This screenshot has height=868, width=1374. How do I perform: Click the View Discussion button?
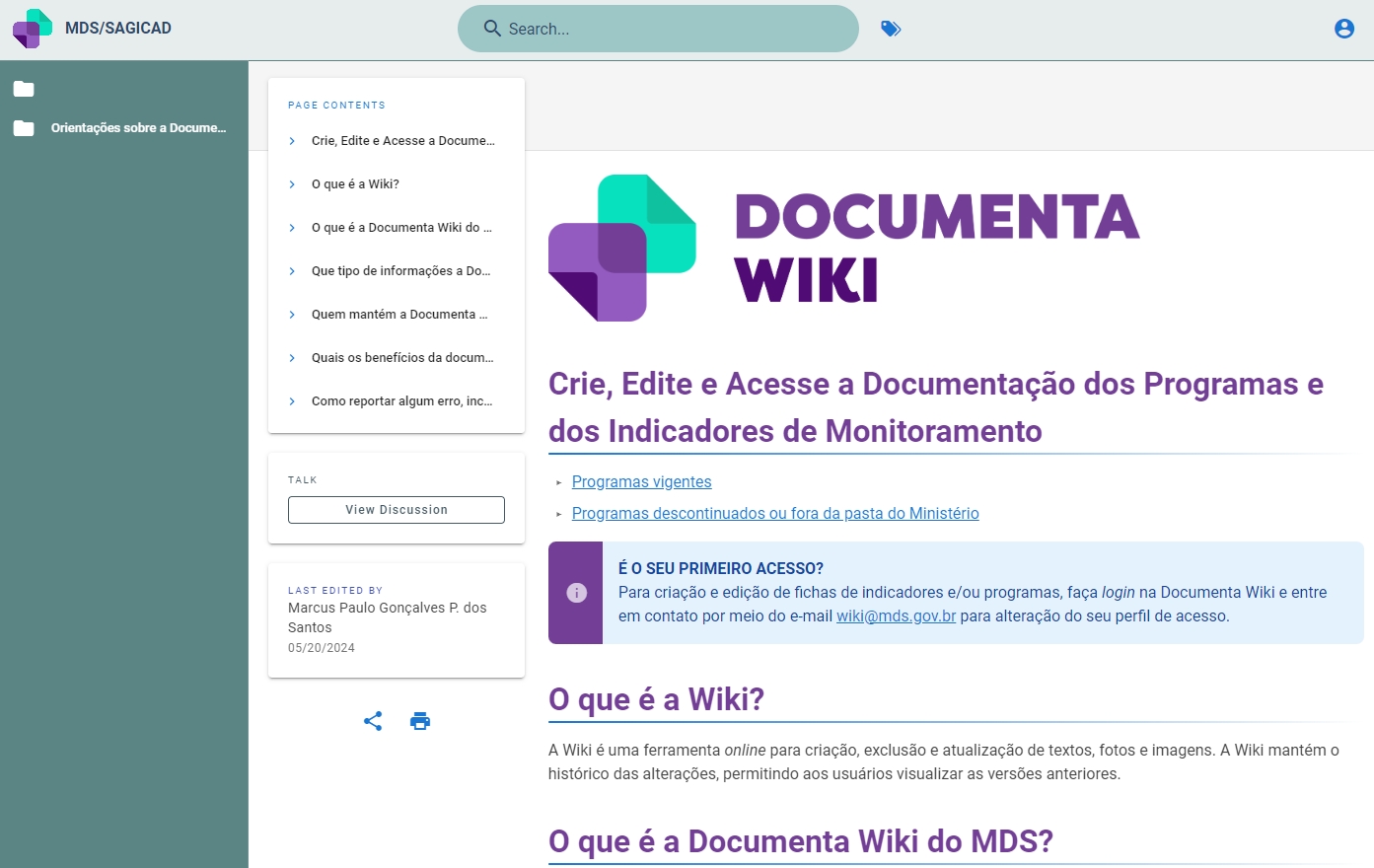(396, 510)
